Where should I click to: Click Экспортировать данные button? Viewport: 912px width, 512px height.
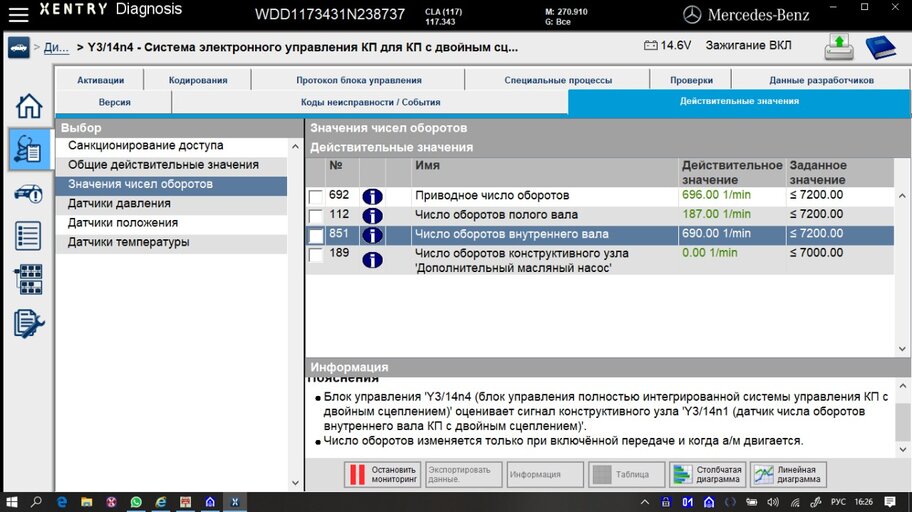pyautogui.click(x=464, y=475)
